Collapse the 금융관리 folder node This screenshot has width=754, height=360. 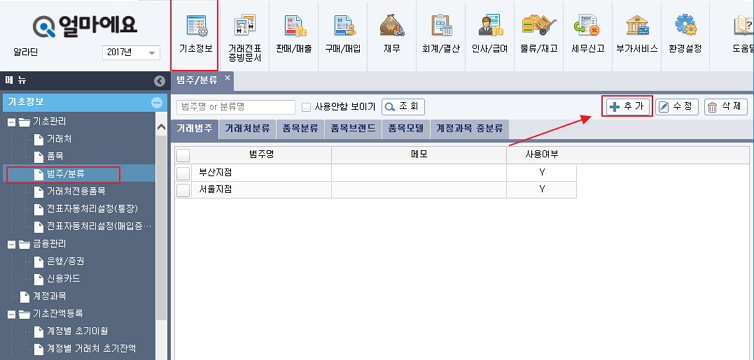tap(12, 245)
